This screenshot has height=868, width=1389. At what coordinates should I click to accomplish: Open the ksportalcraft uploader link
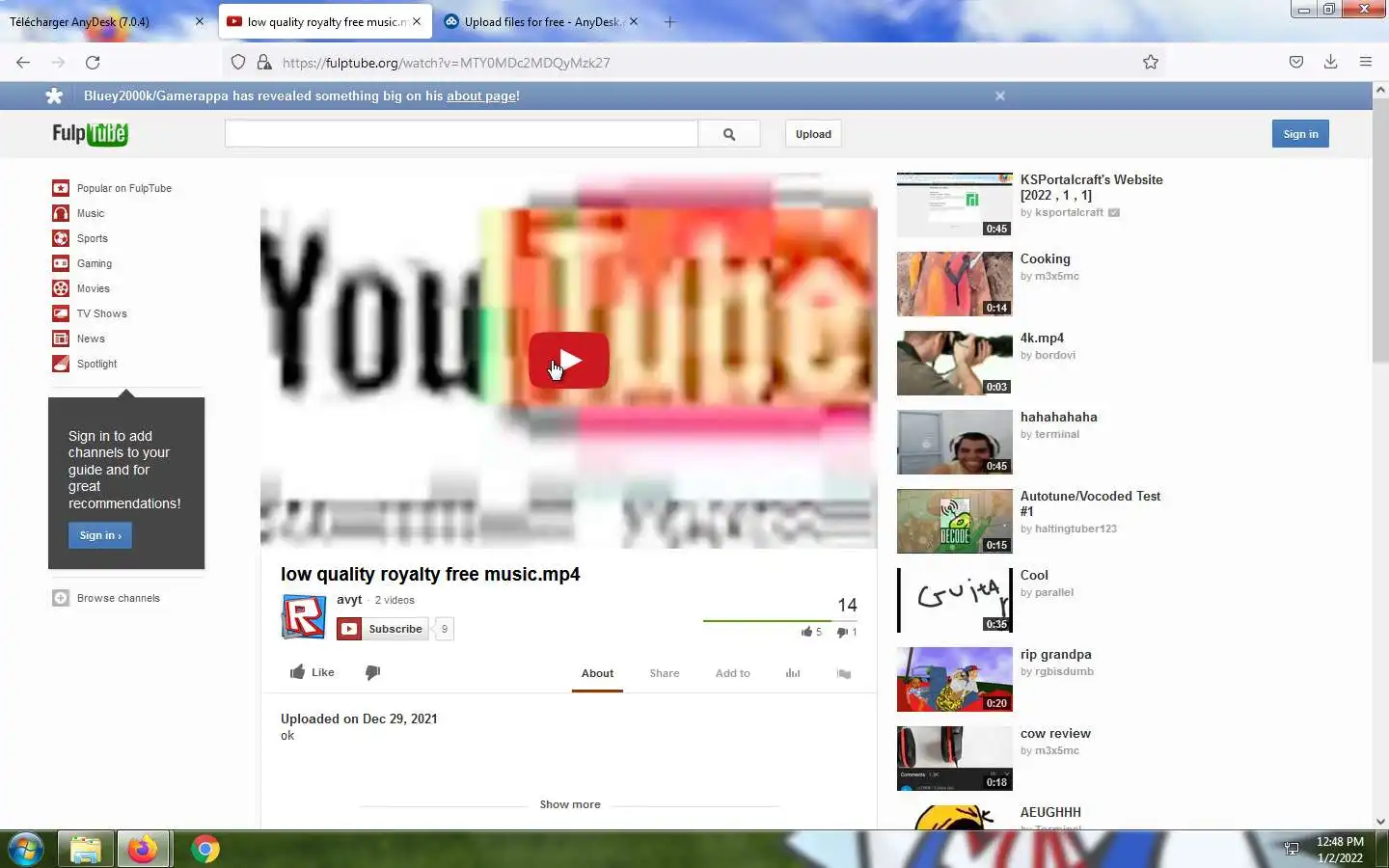(1069, 212)
